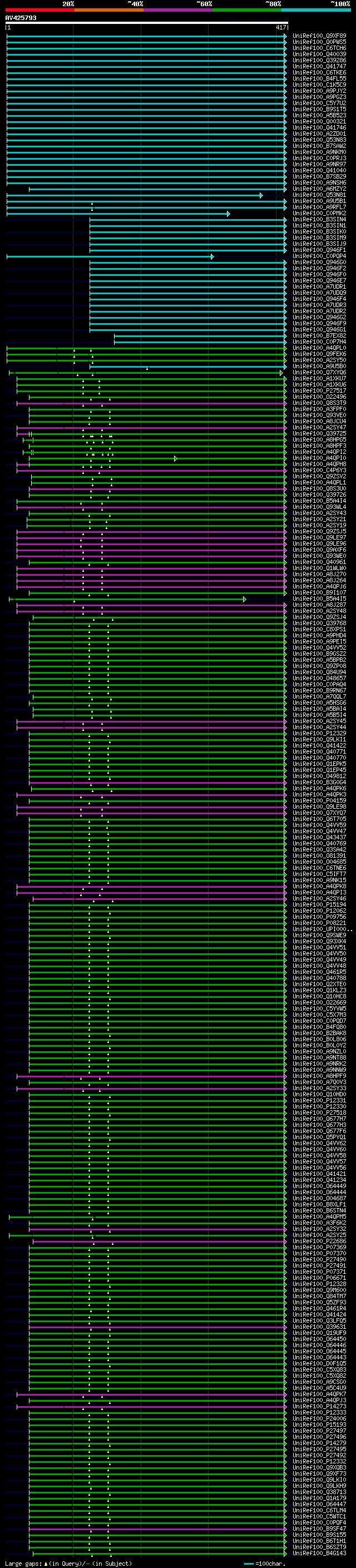This screenshot has height=1568, width=356.
Task: Click the cyan ~100% legend segment
Action: 316,10
